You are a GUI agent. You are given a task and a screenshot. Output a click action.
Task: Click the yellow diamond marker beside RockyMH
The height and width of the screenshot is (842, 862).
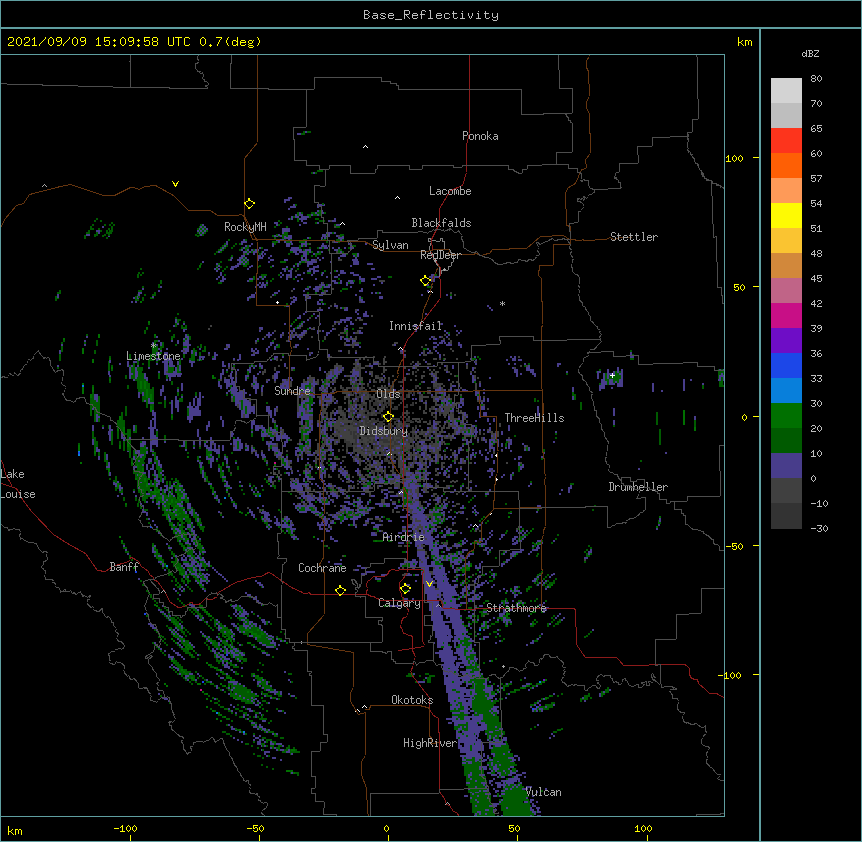pos(250,204)
